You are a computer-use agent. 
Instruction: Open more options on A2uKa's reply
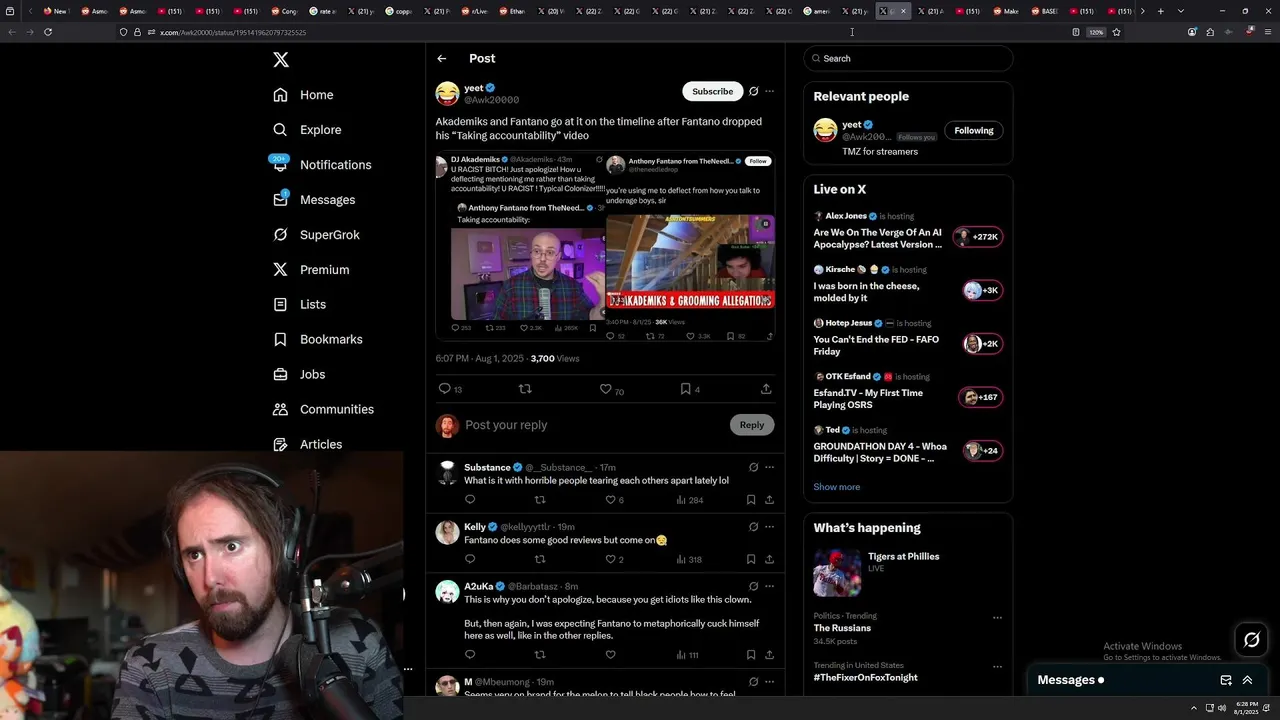point(769,586)
